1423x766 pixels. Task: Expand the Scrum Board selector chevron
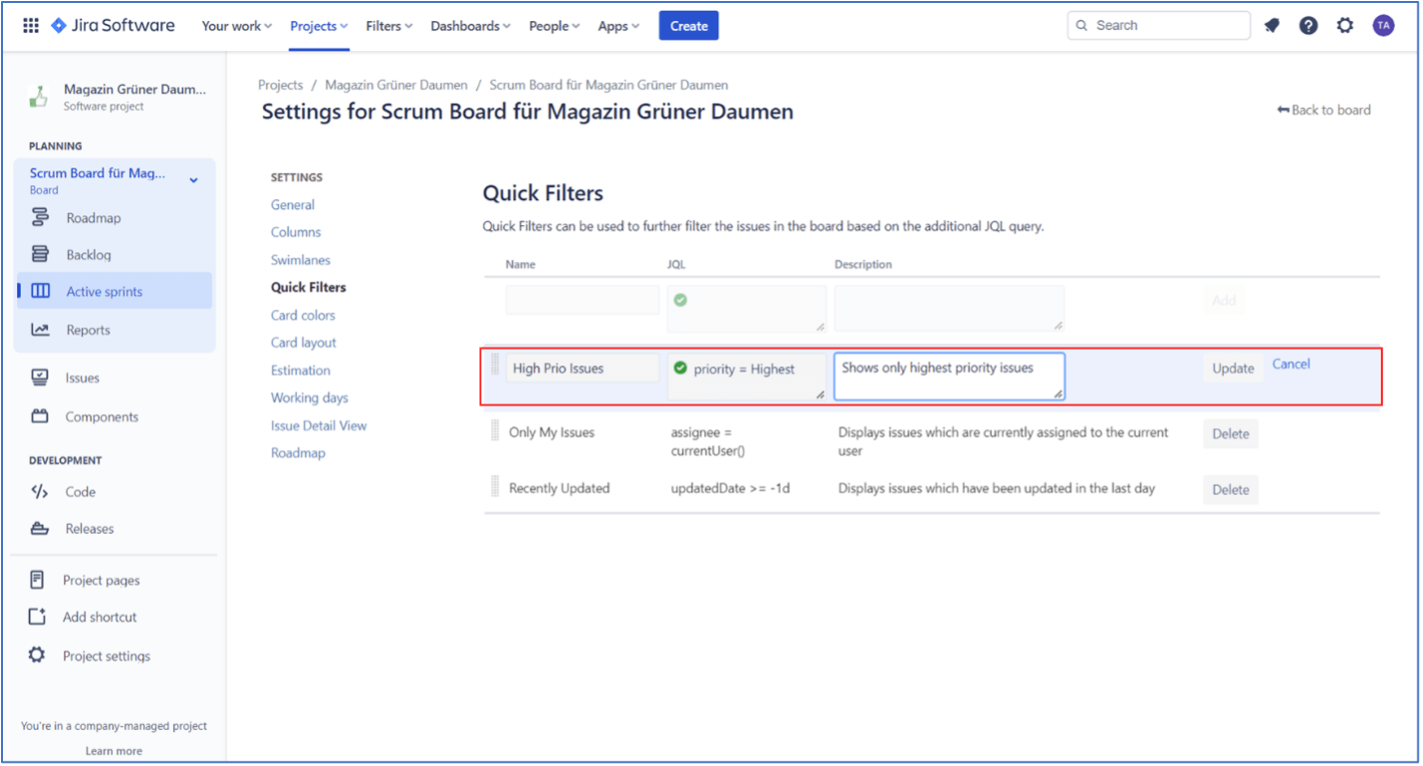coord(194,180)
